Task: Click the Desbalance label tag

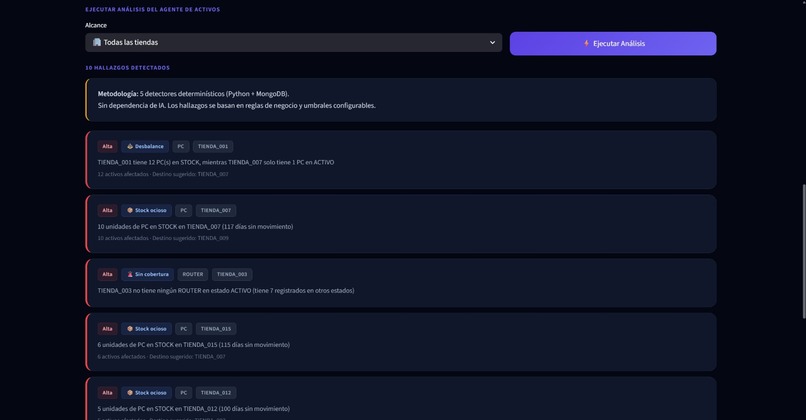Action: pos(145,147)
